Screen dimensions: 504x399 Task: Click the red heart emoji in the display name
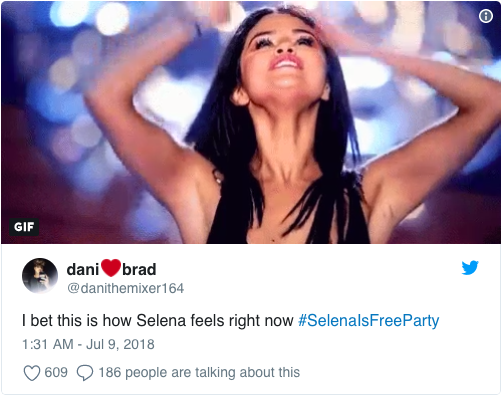coord(111,268)
